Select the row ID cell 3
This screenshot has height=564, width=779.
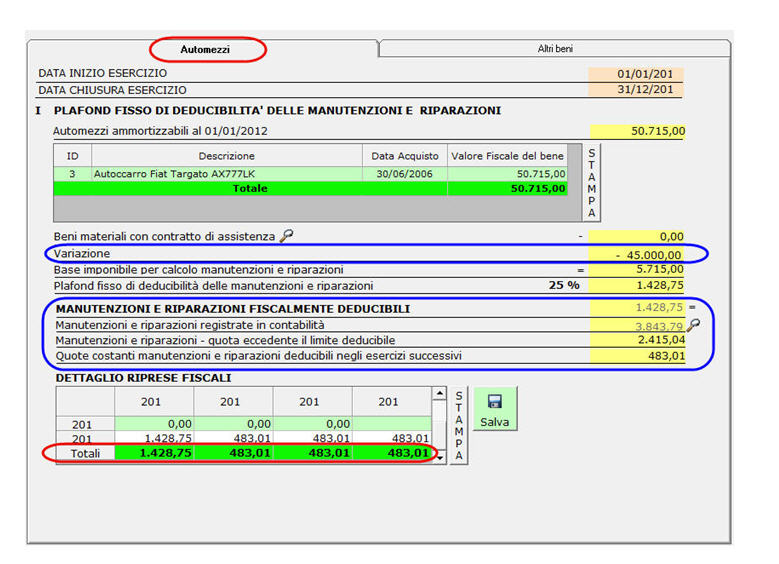73,174
